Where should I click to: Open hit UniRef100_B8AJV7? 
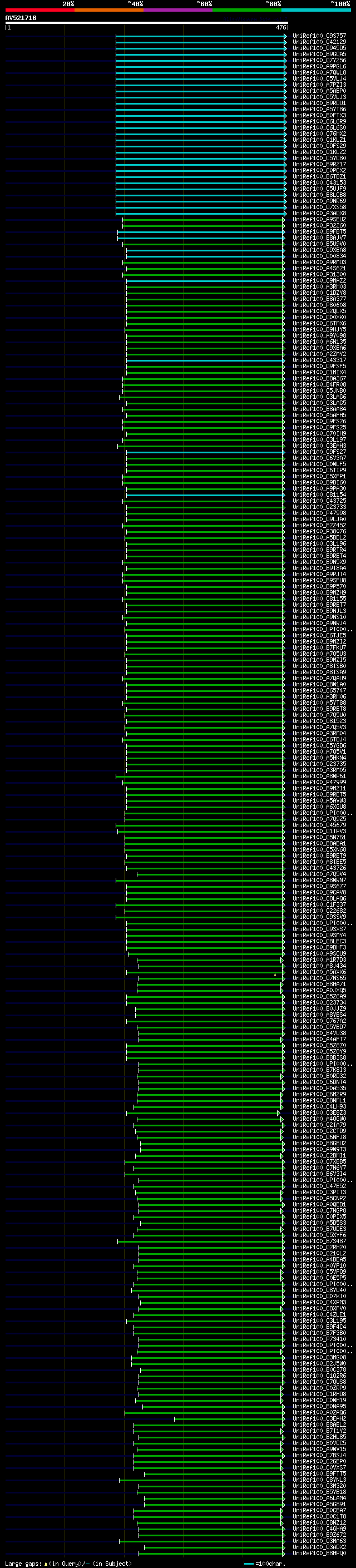319,238
